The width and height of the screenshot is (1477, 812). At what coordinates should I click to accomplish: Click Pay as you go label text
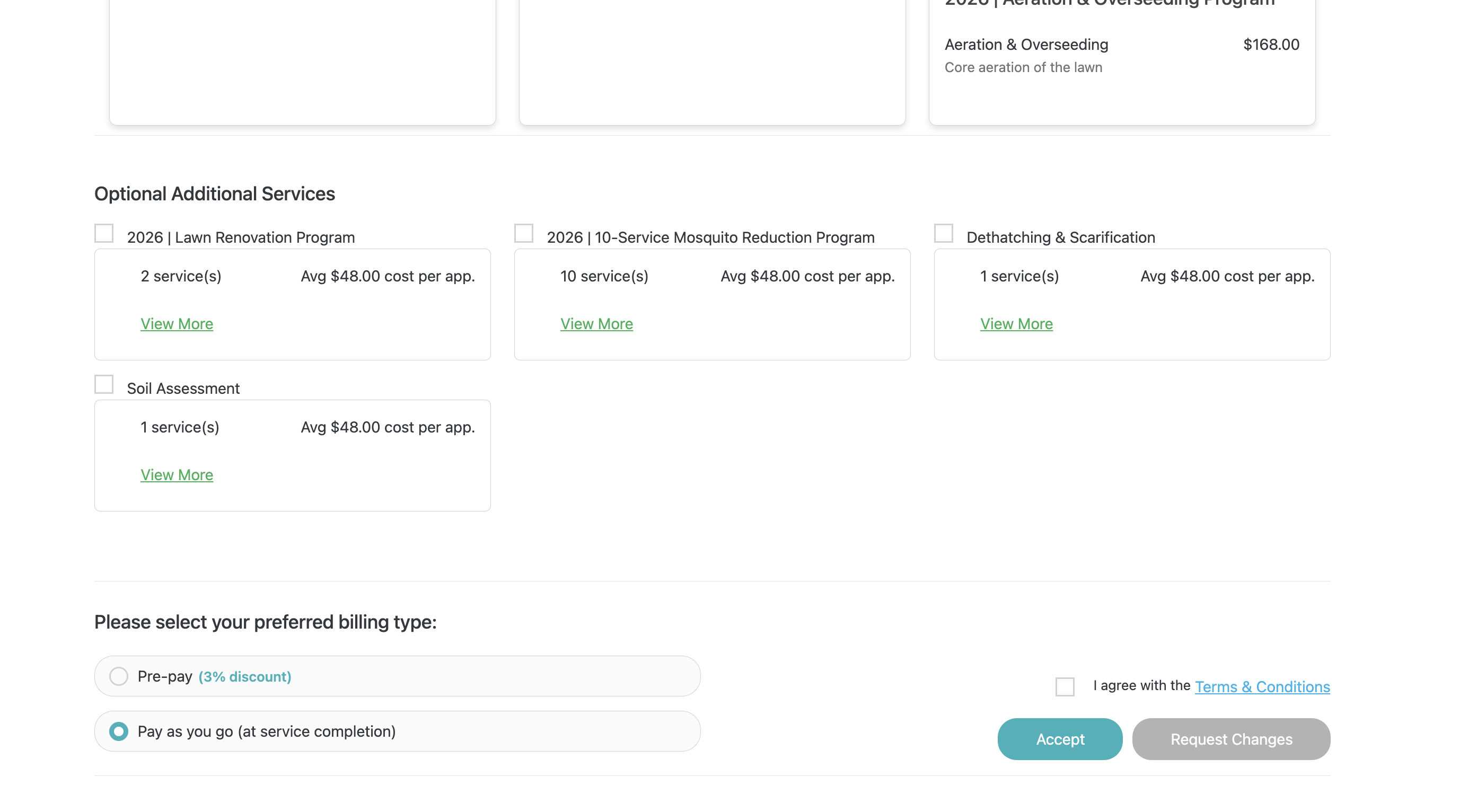267,731
